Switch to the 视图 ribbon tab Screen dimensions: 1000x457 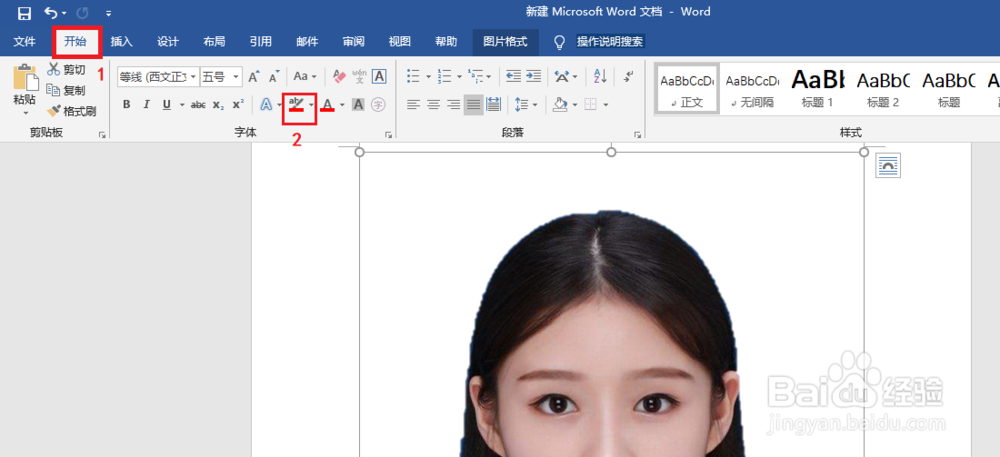pos(400,42)
